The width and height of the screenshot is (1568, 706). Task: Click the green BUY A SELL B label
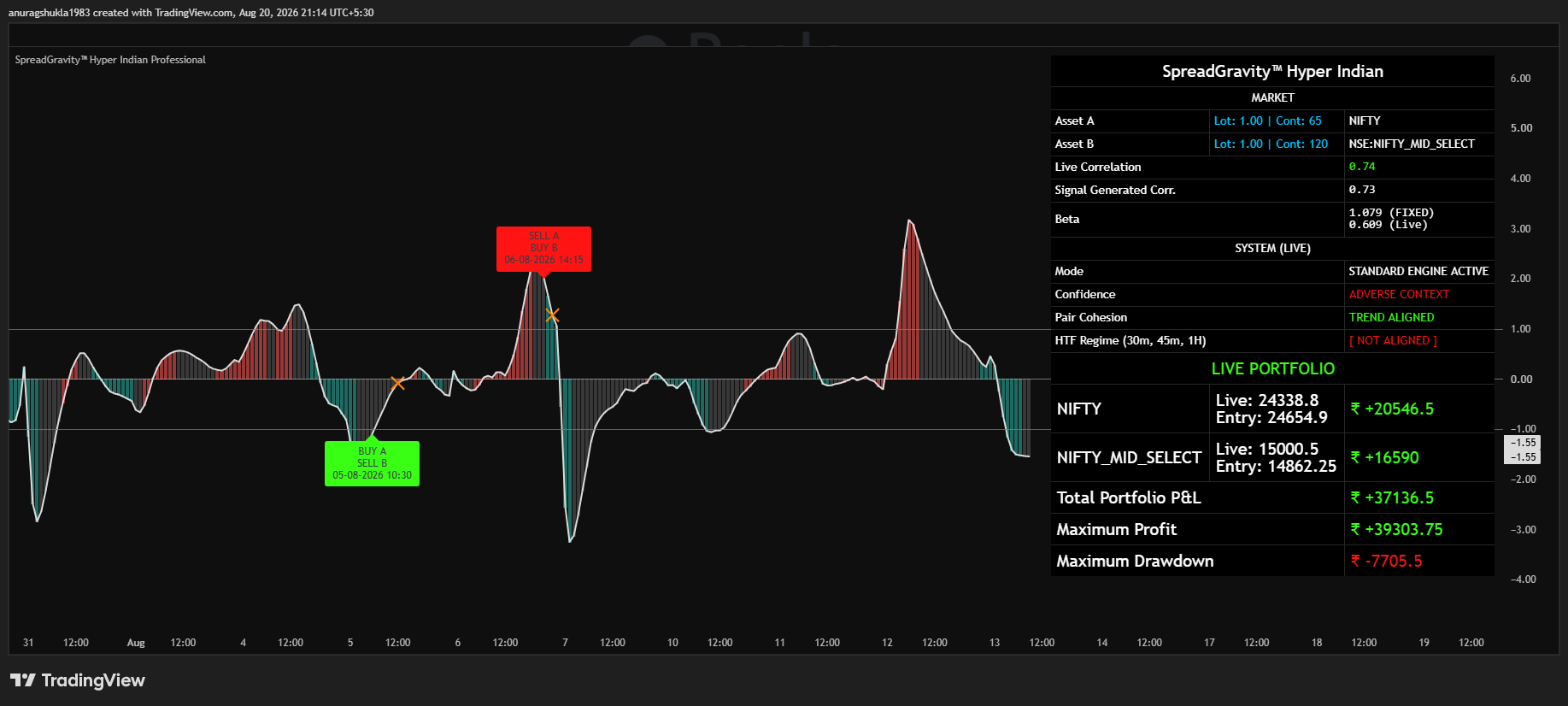point(372,463)
